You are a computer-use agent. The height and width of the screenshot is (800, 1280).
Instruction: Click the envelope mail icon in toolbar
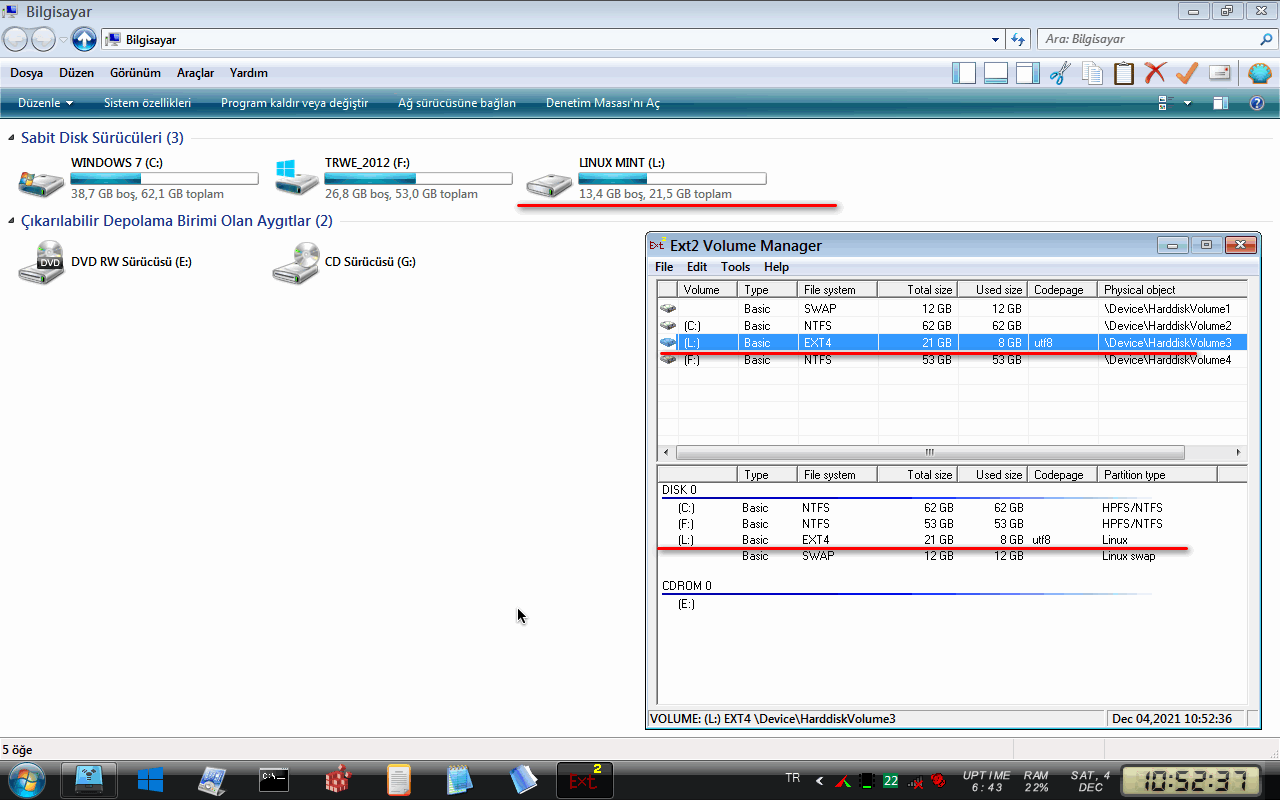tap(1219, 73)
